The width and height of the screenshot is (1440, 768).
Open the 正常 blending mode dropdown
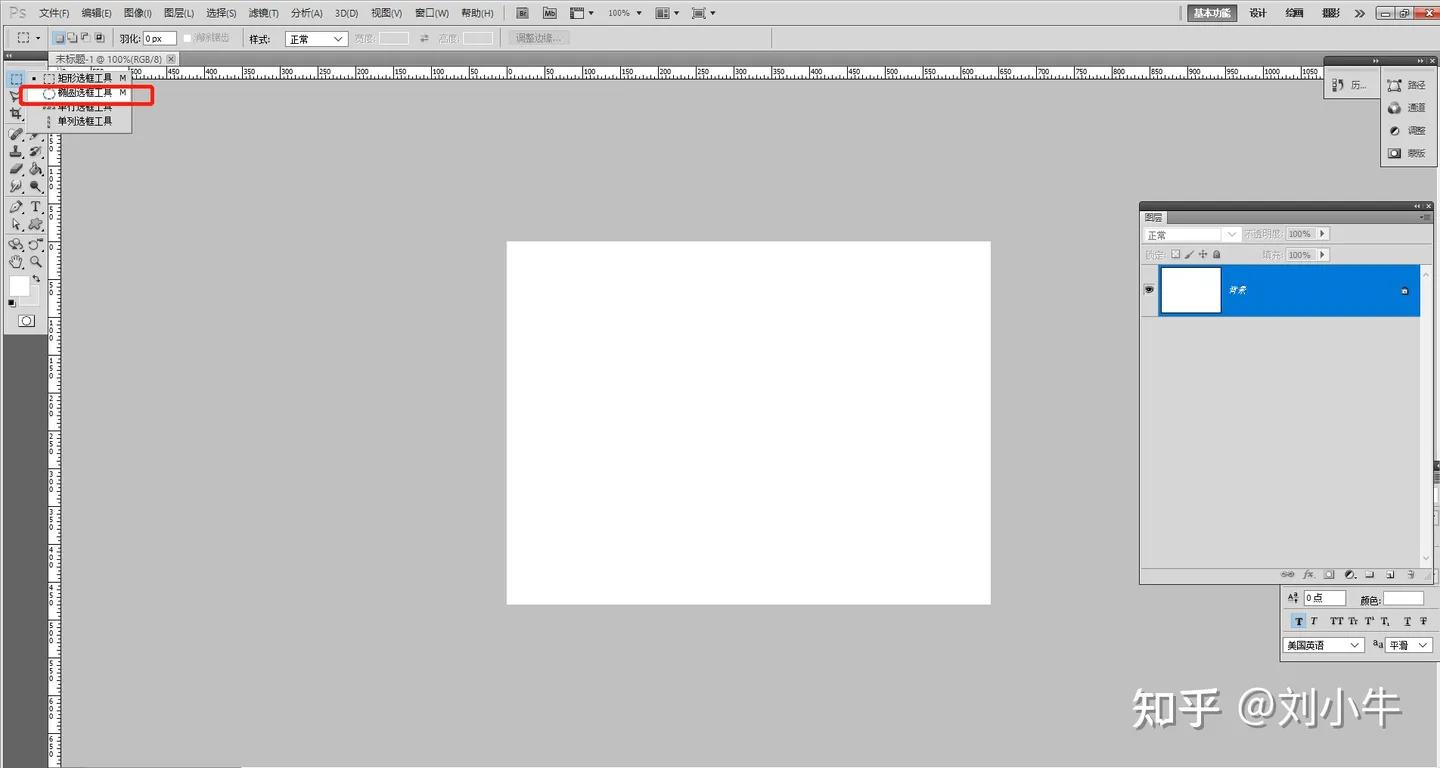(x=1190, y=233)
